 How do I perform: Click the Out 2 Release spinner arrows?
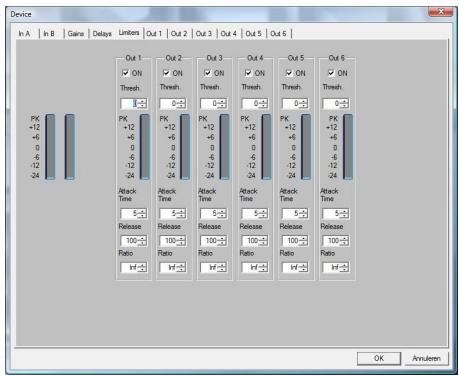point(181,240)
